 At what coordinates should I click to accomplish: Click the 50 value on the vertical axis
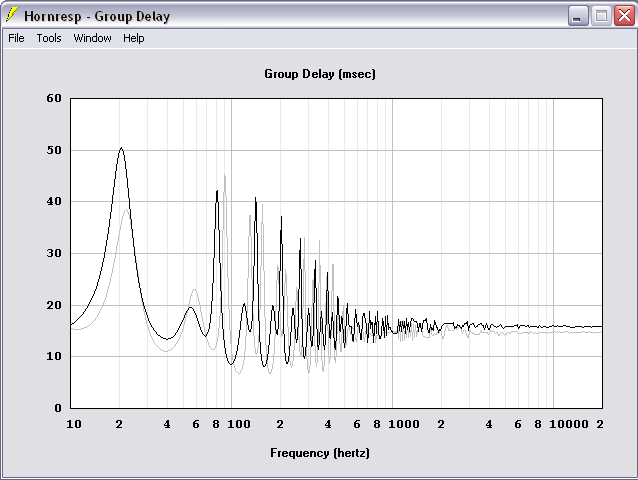tap(54, 150)
